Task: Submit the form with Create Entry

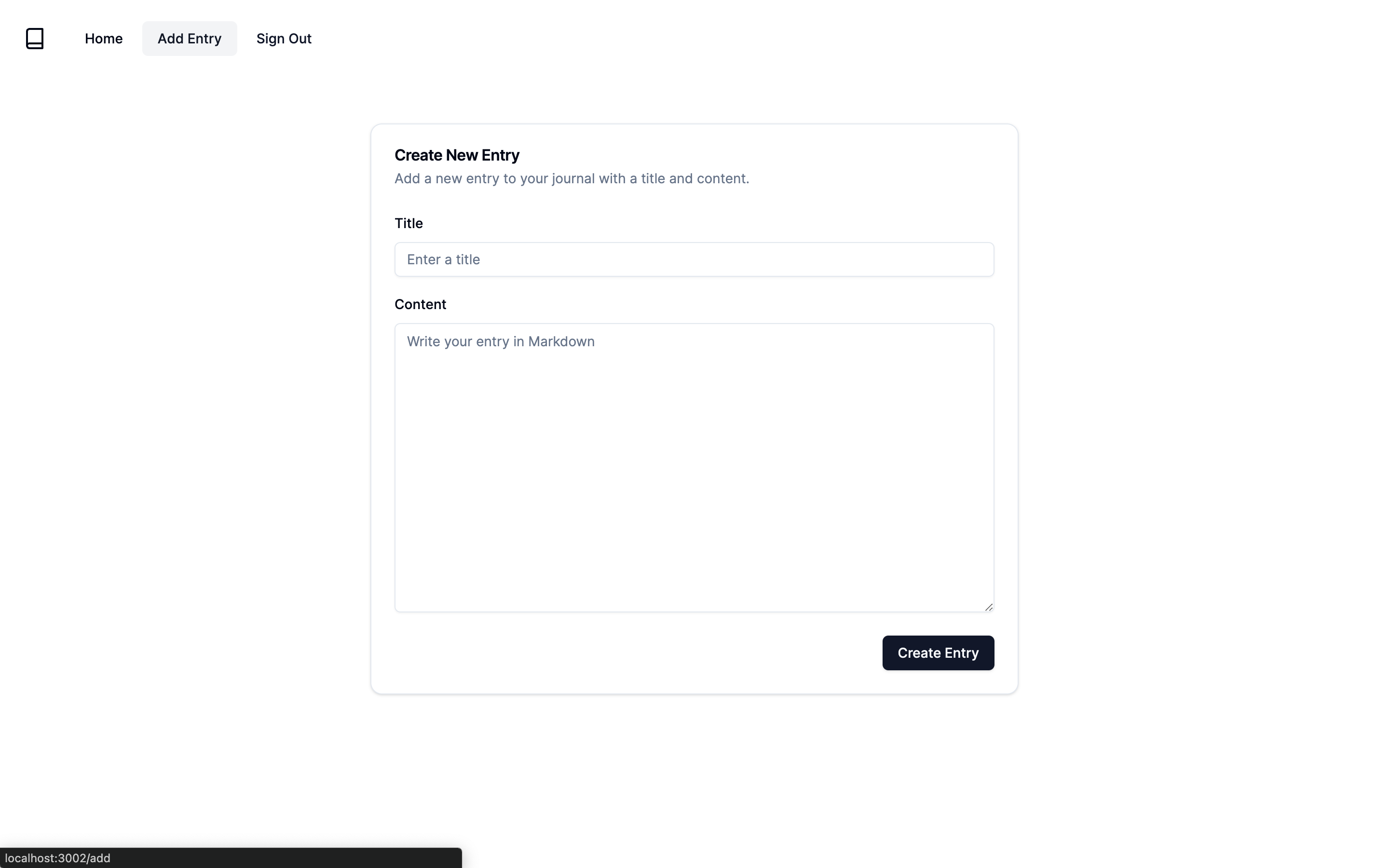Action: (x=938, y=653)
